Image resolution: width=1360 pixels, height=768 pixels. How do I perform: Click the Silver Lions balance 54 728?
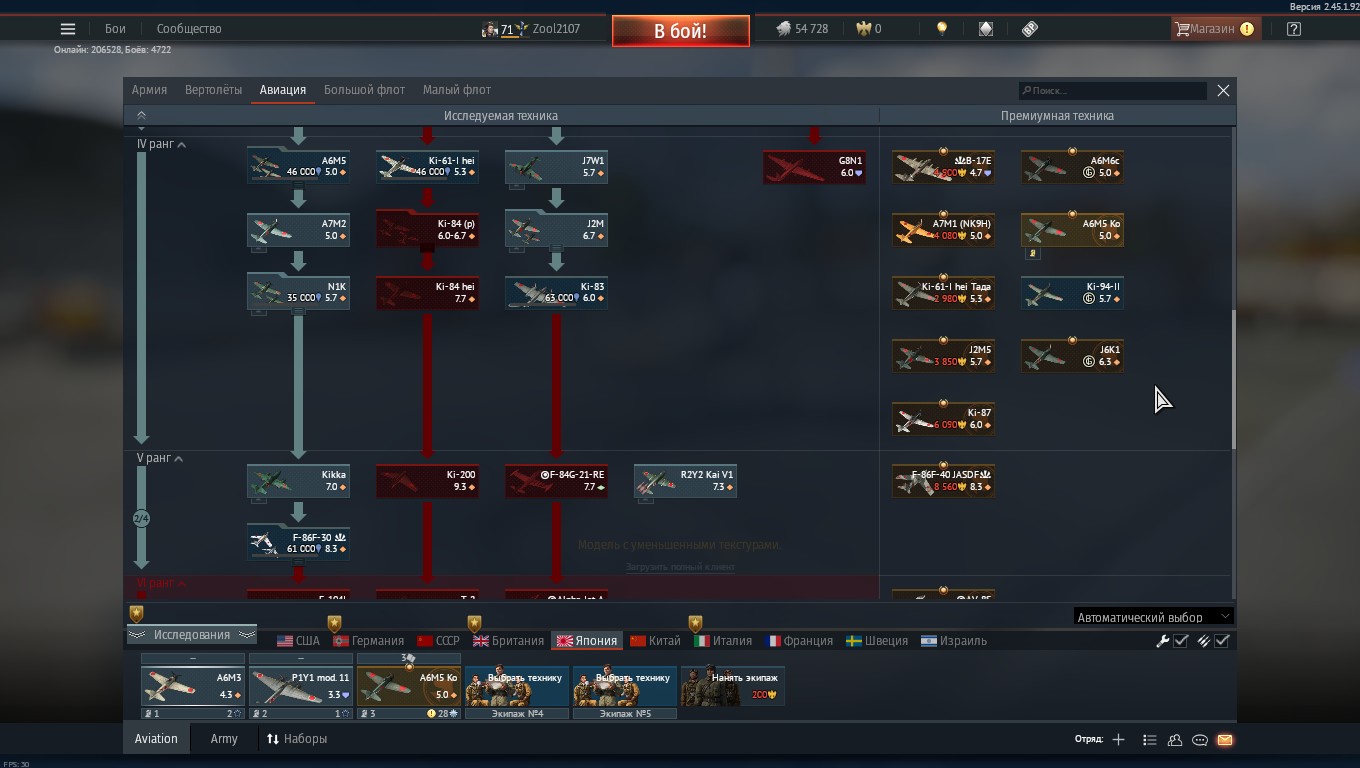(x=802, y=29)
